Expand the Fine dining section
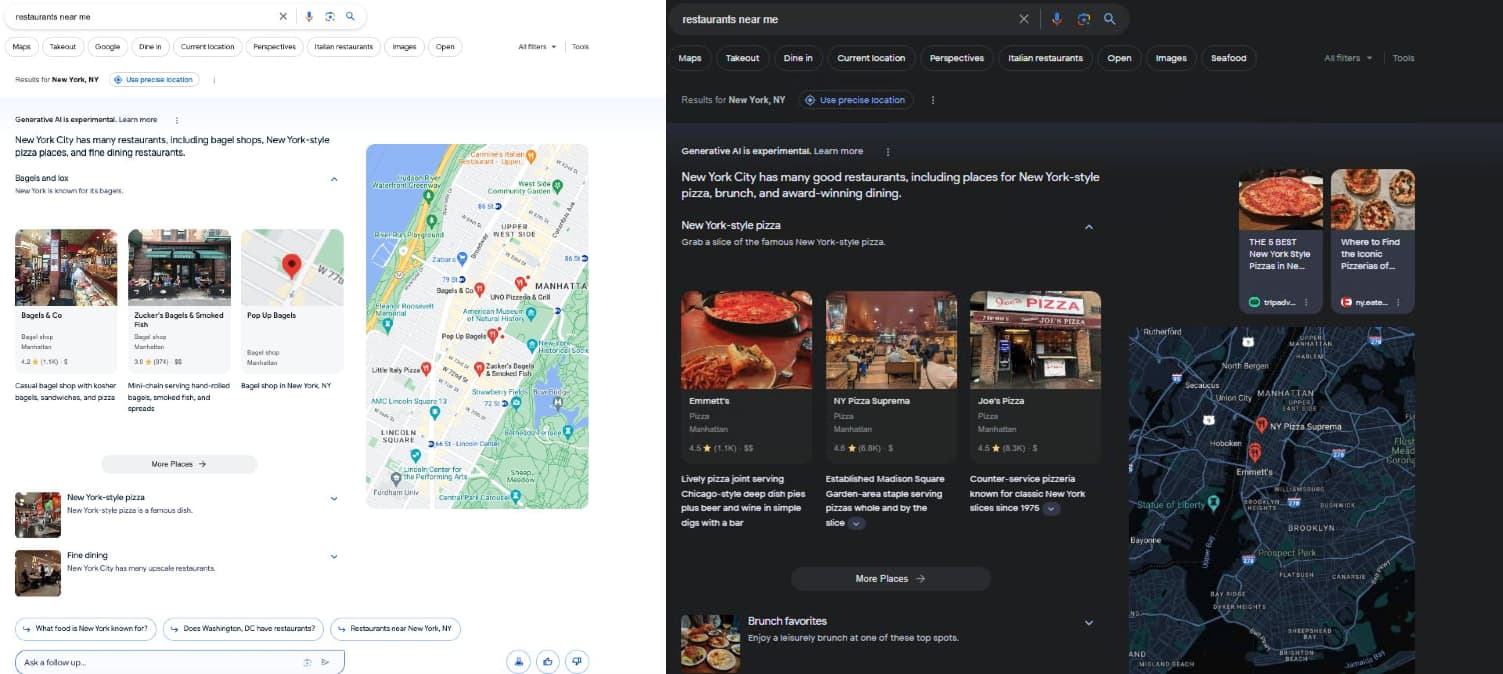The height and width of the screenshot is (674, 1503). point(334,556)
